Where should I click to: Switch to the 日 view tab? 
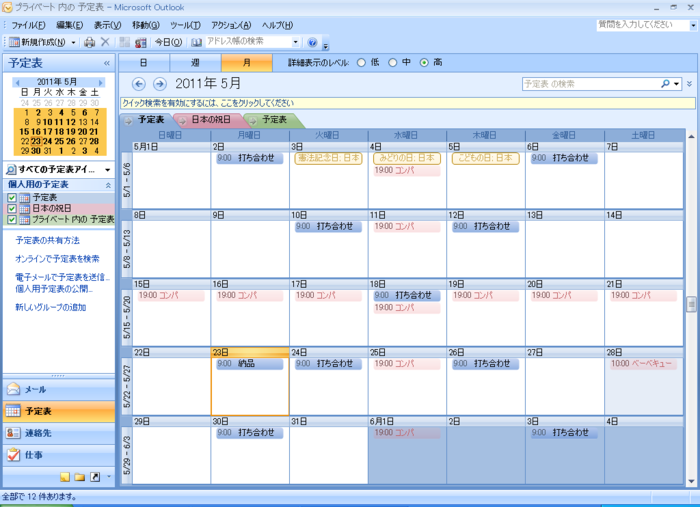coord(144,63)
